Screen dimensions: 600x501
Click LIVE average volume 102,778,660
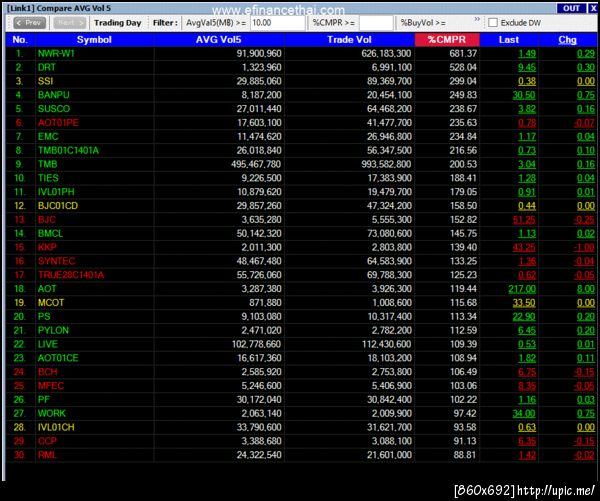coord(256,344)
